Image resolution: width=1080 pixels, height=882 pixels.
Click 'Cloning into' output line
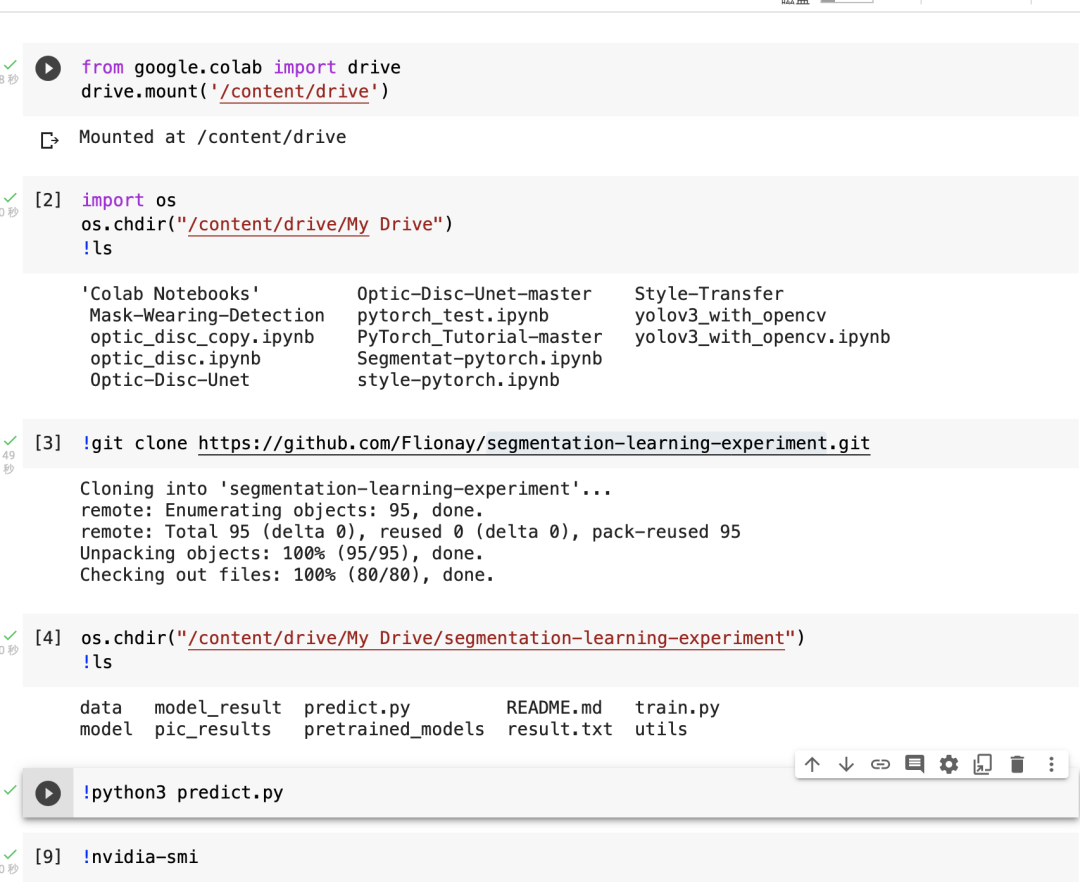[346, 489]
